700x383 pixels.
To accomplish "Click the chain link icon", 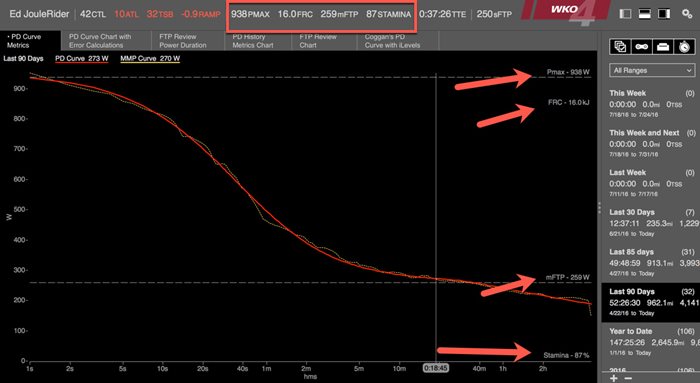I will click(x=642, y=46).
